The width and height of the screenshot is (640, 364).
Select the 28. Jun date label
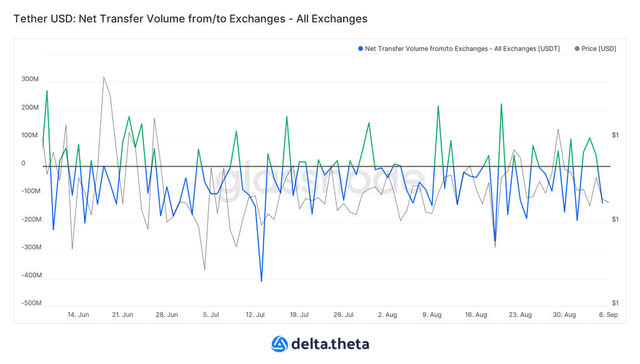click(167, 315)
